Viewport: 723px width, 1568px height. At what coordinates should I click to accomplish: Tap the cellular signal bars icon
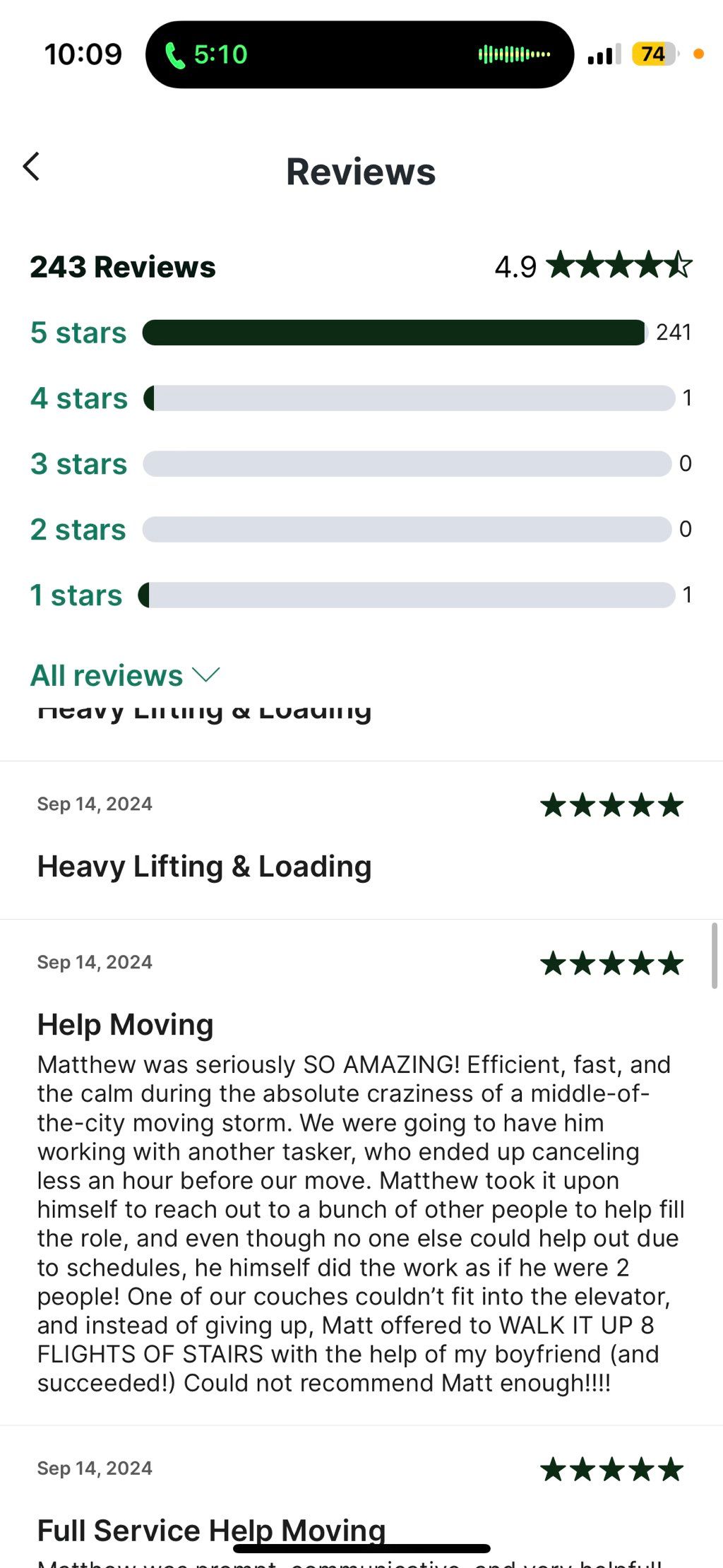pyautogui.click(x=604, y=54)
